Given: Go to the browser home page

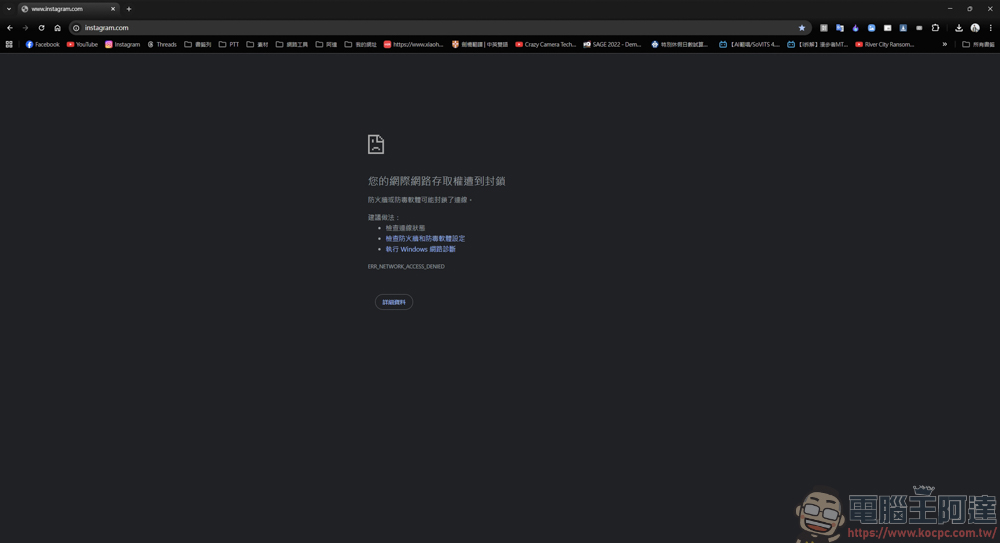Looking at the screenshot, I should point(57,28).
